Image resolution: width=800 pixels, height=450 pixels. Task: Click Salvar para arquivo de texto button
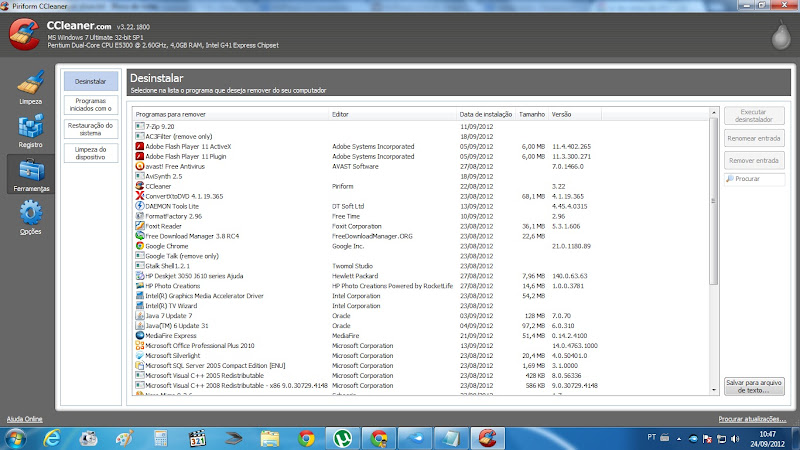(754, 386)
